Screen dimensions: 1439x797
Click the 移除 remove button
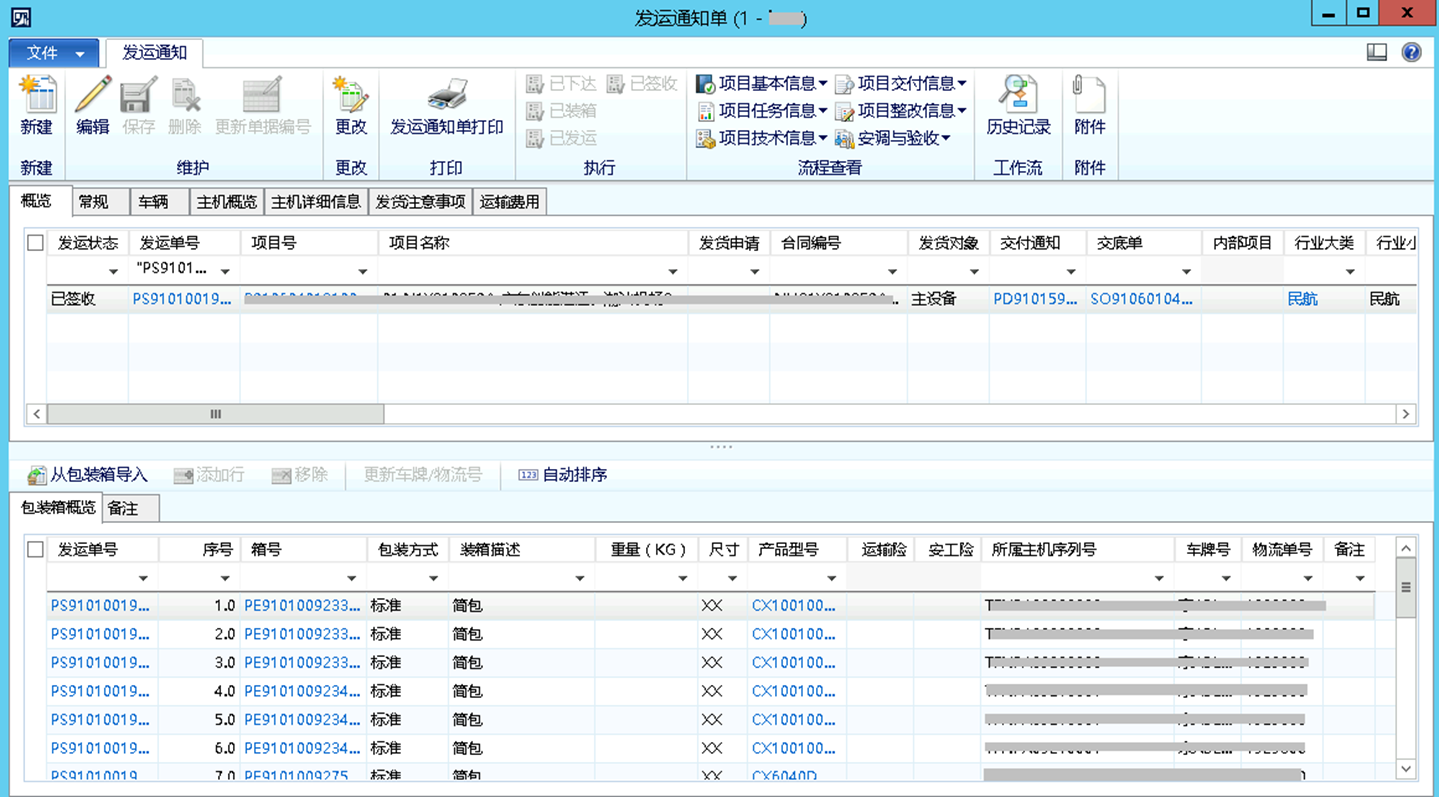300,475
